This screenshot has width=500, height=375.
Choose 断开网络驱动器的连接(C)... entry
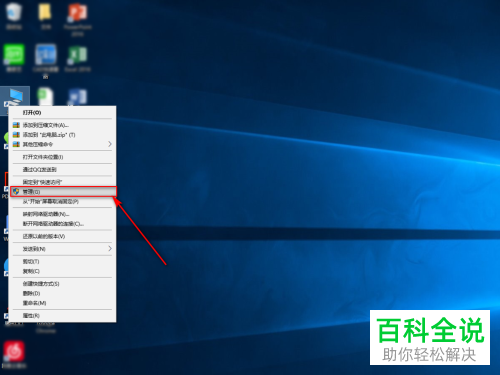62,224
